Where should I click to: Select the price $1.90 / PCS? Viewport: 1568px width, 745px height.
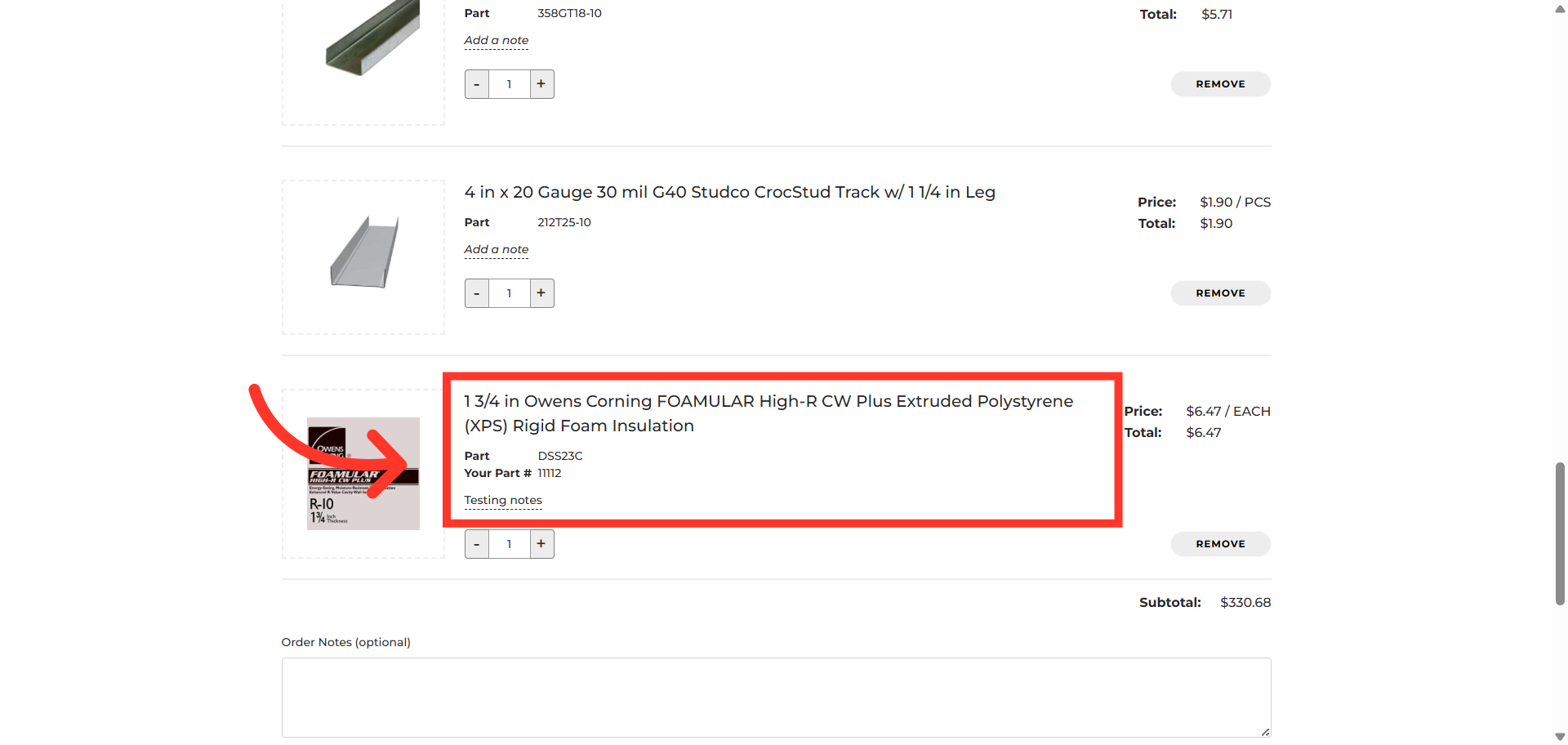tap(1235, 202)
